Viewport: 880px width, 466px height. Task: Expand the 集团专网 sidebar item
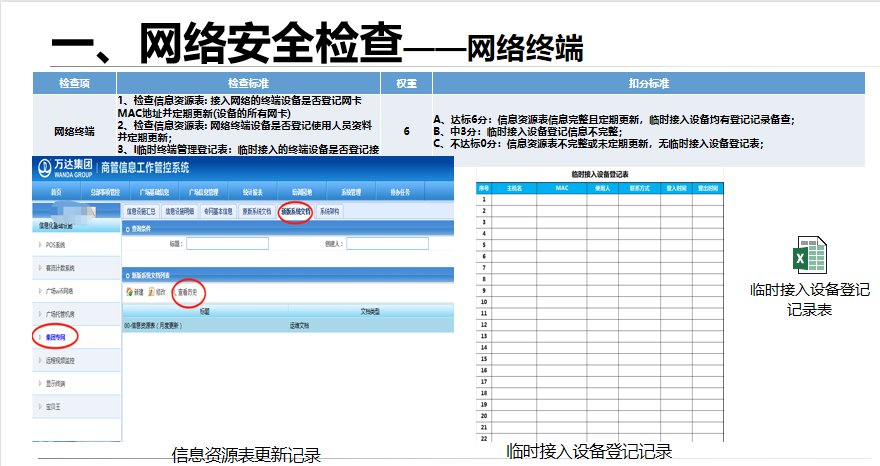tap(76, 337)
